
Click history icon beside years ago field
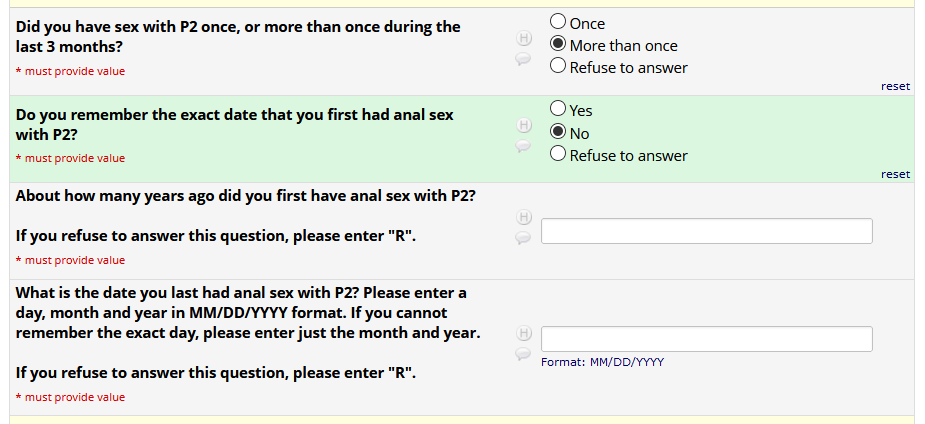click(521, 217)
